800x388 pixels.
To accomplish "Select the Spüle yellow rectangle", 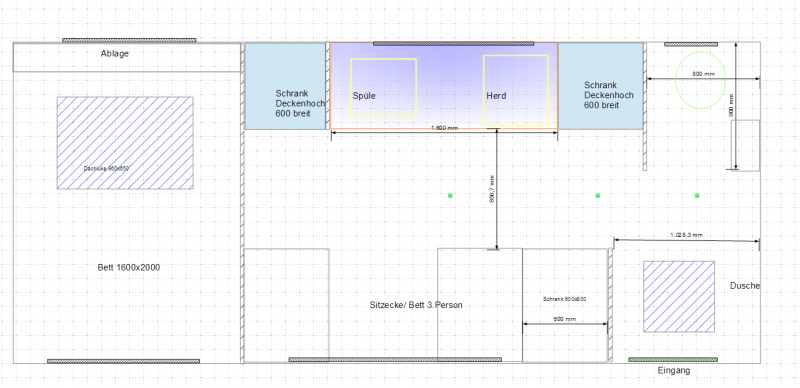I will 383,87.
